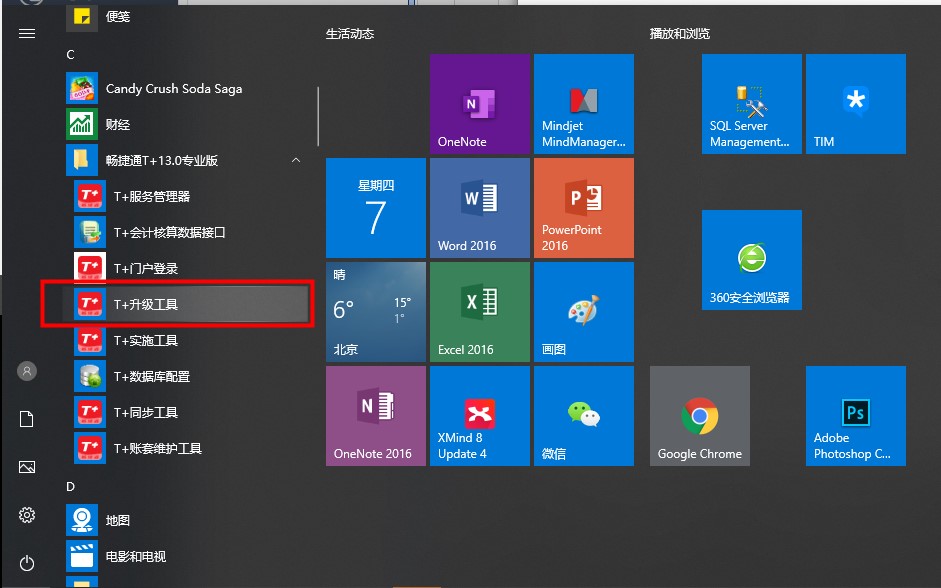
Task: Click the Power icon
Action: tap(27, 563)
